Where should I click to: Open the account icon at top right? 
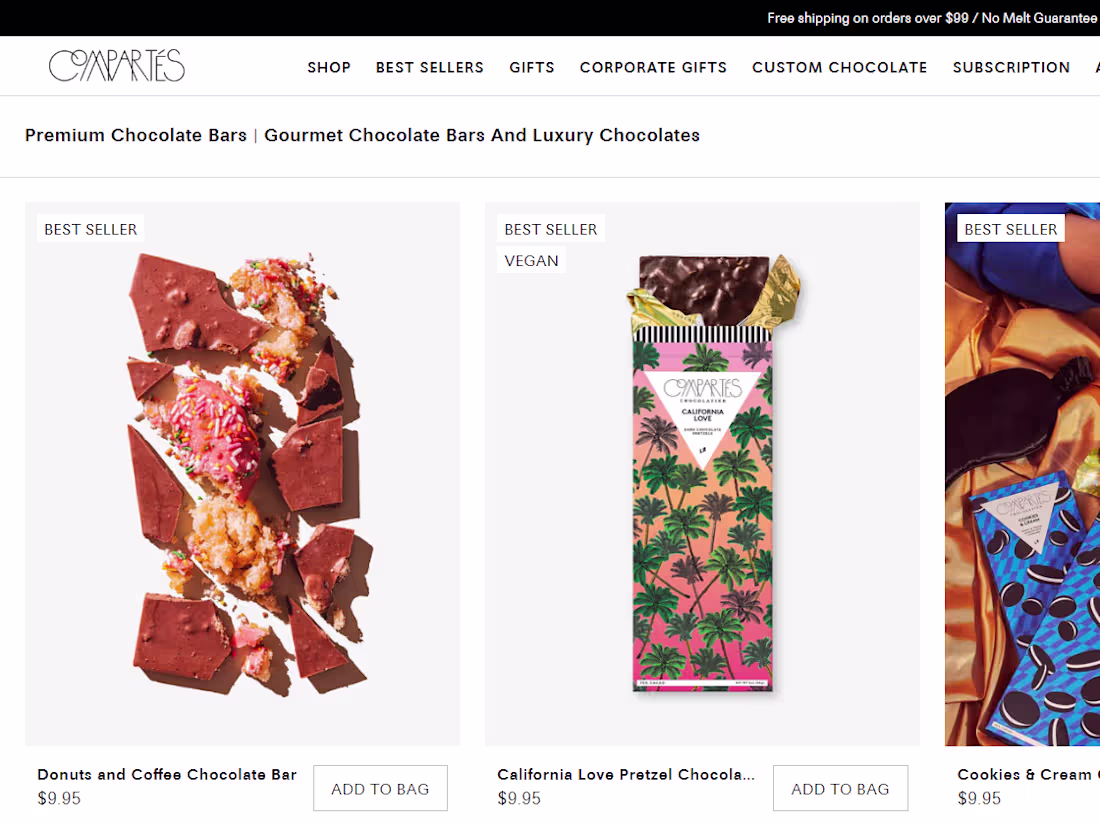[x=1096, y=67]
